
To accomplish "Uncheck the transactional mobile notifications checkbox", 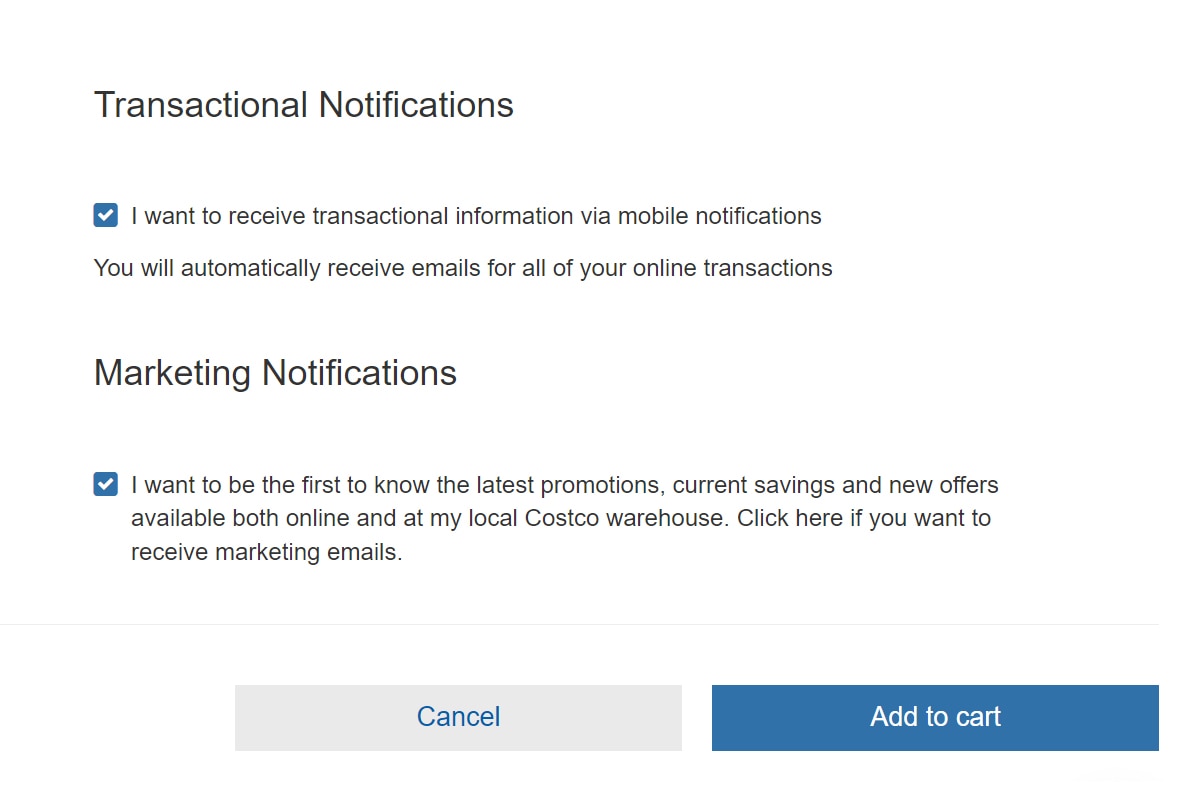I will pos(105,215).
